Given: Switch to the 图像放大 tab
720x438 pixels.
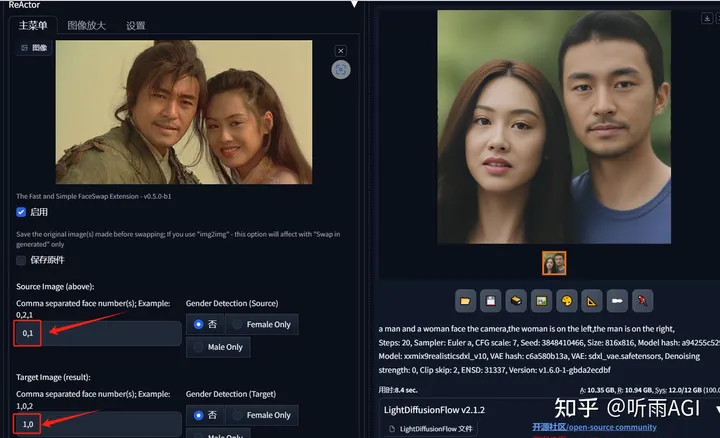Looking at the screenshot, I should [x=87, y=26].
